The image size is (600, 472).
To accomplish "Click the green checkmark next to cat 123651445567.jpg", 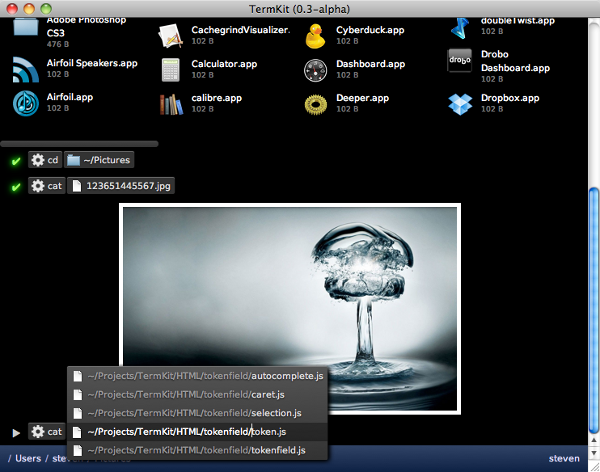I will point(16,187).
